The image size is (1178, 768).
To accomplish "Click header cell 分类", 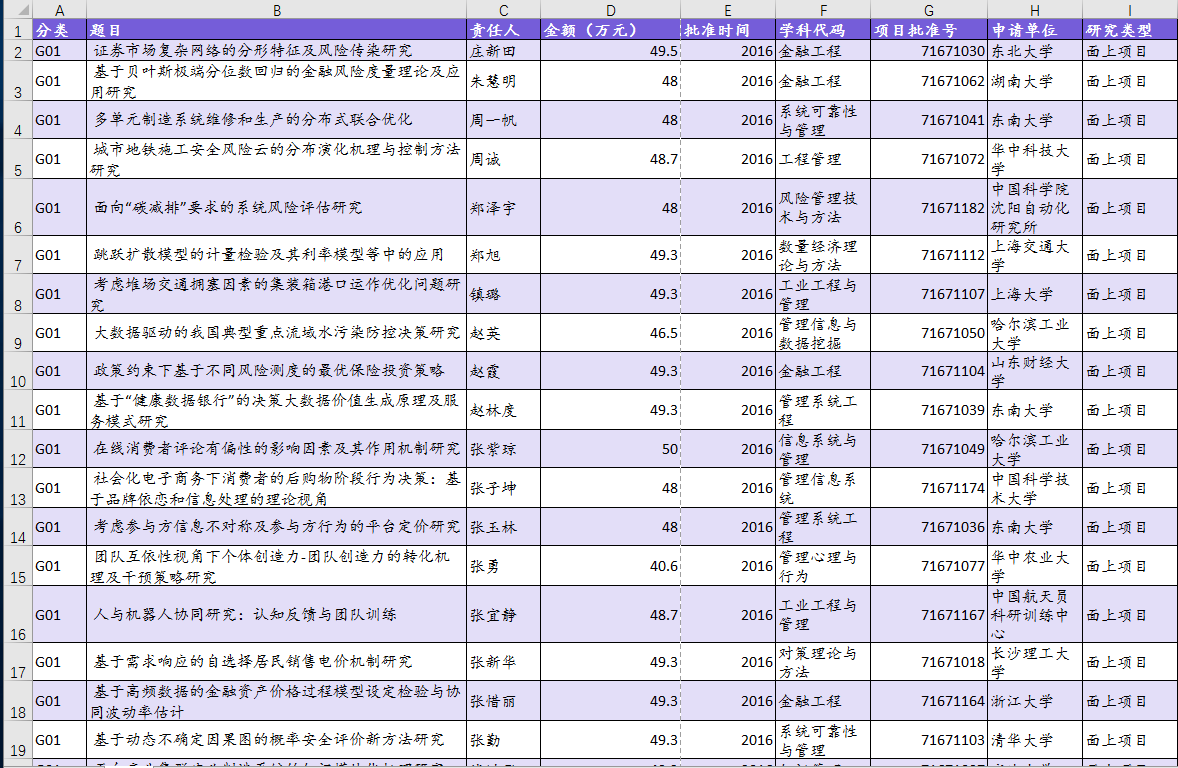I will 59,30.
